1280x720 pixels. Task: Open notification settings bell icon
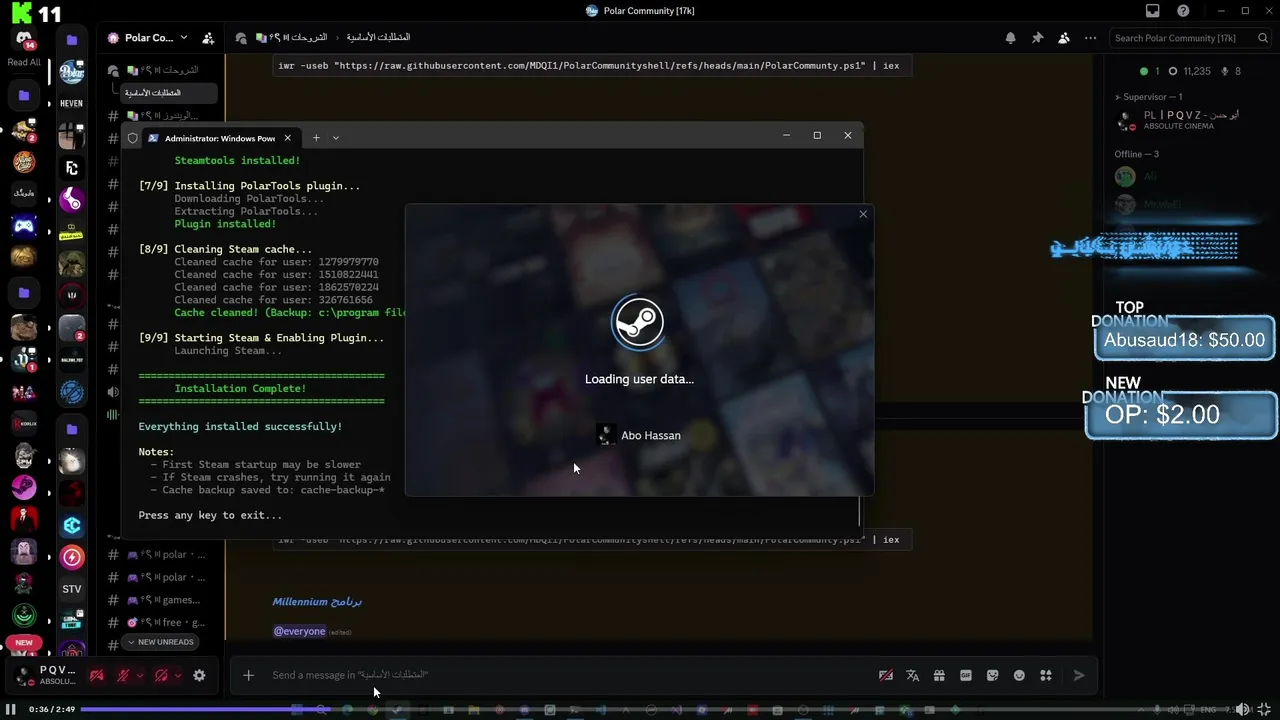coord(1011,38)
